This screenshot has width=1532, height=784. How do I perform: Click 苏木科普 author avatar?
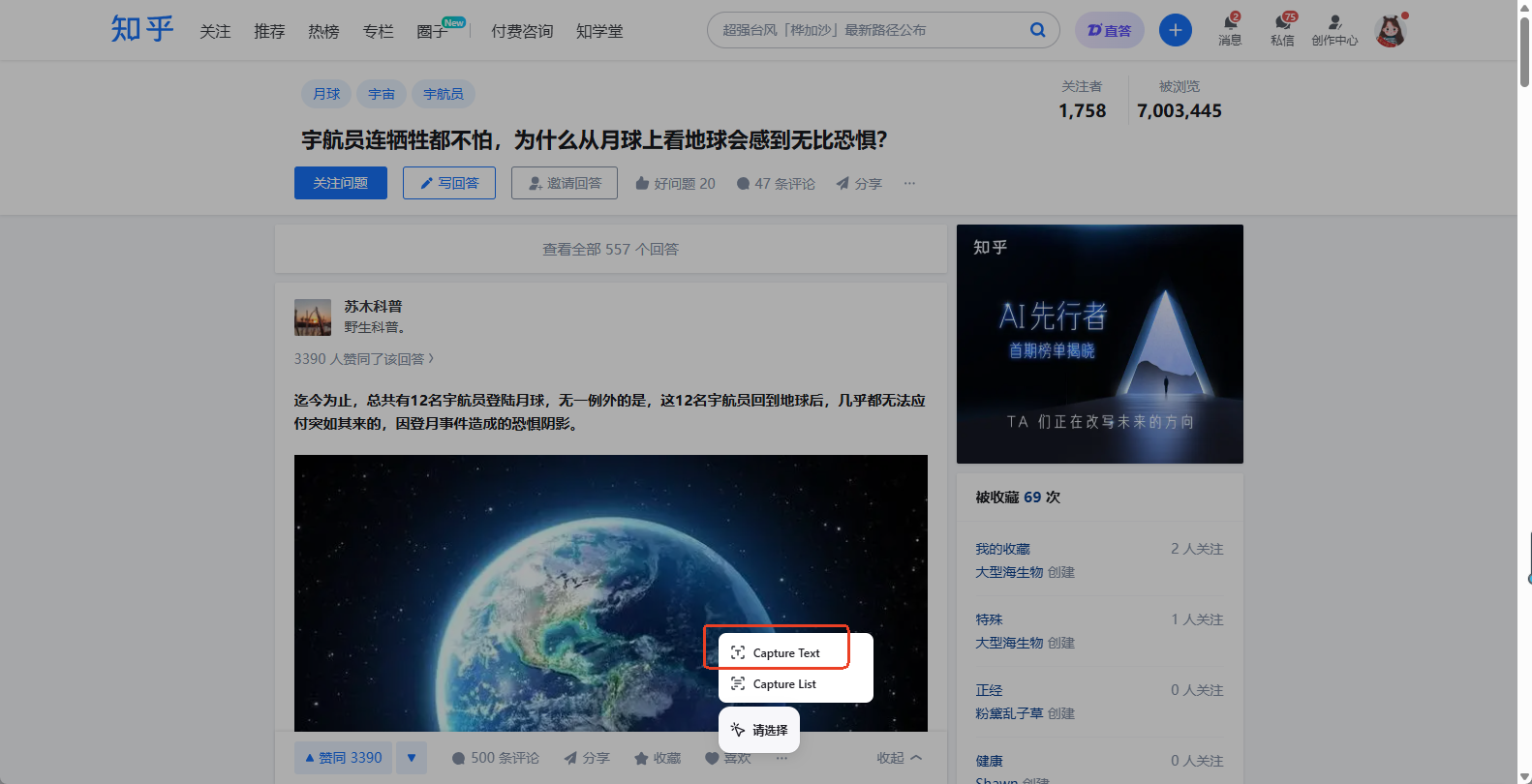click(x=313, y=317)
